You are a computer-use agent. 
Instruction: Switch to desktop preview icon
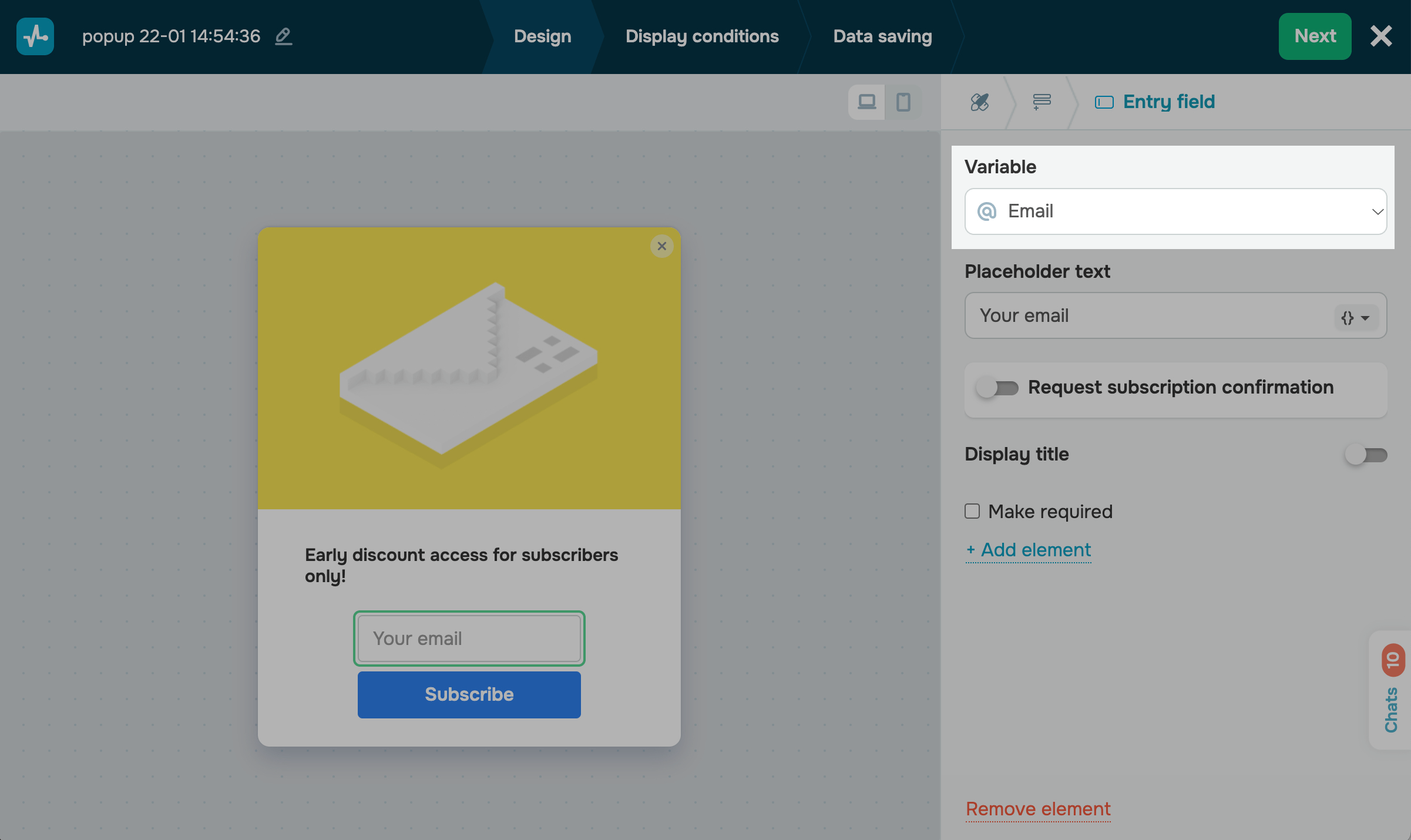point(866,102)
